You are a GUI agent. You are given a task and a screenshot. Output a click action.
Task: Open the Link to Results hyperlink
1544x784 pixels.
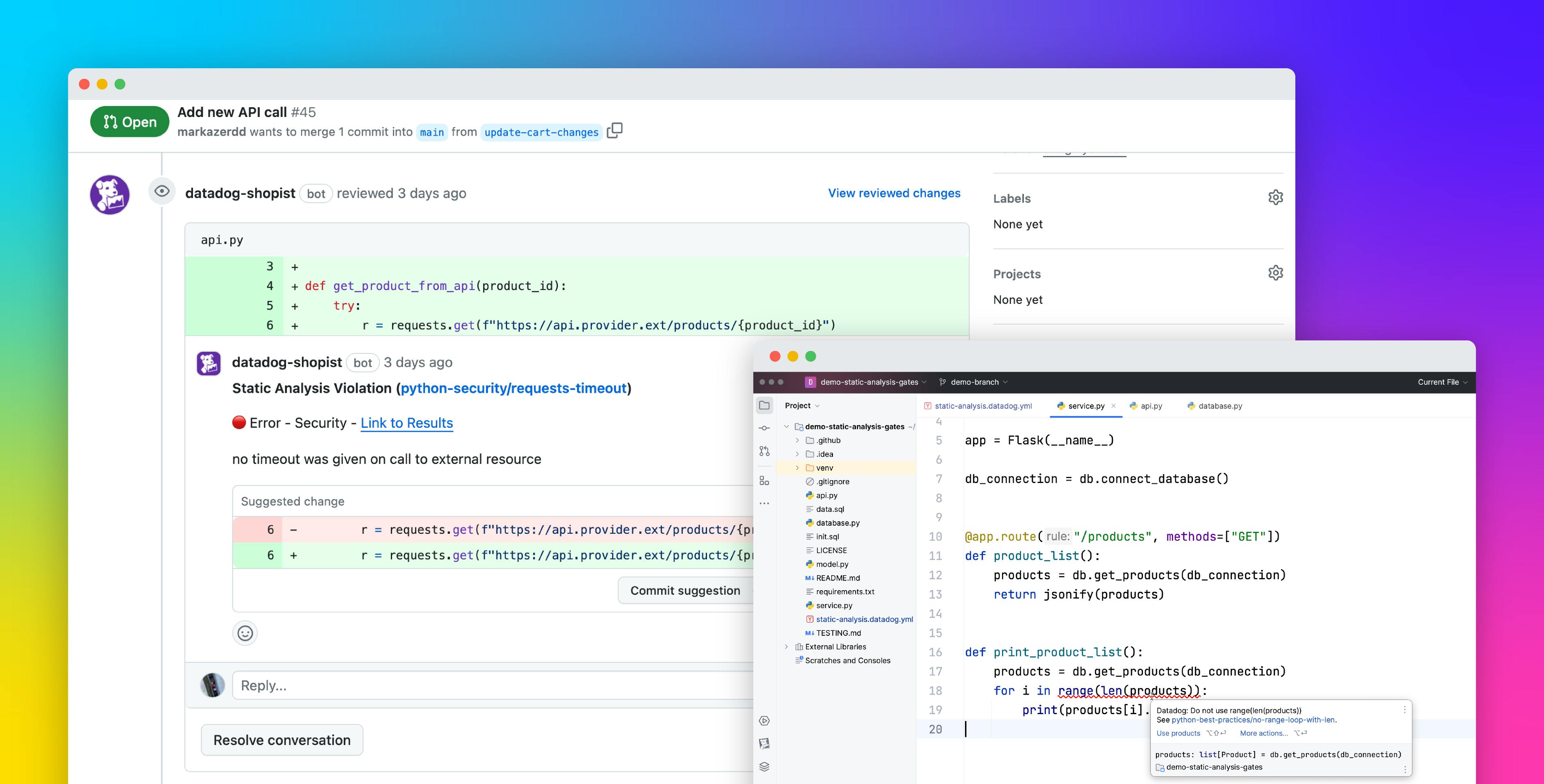coord(406,423)
